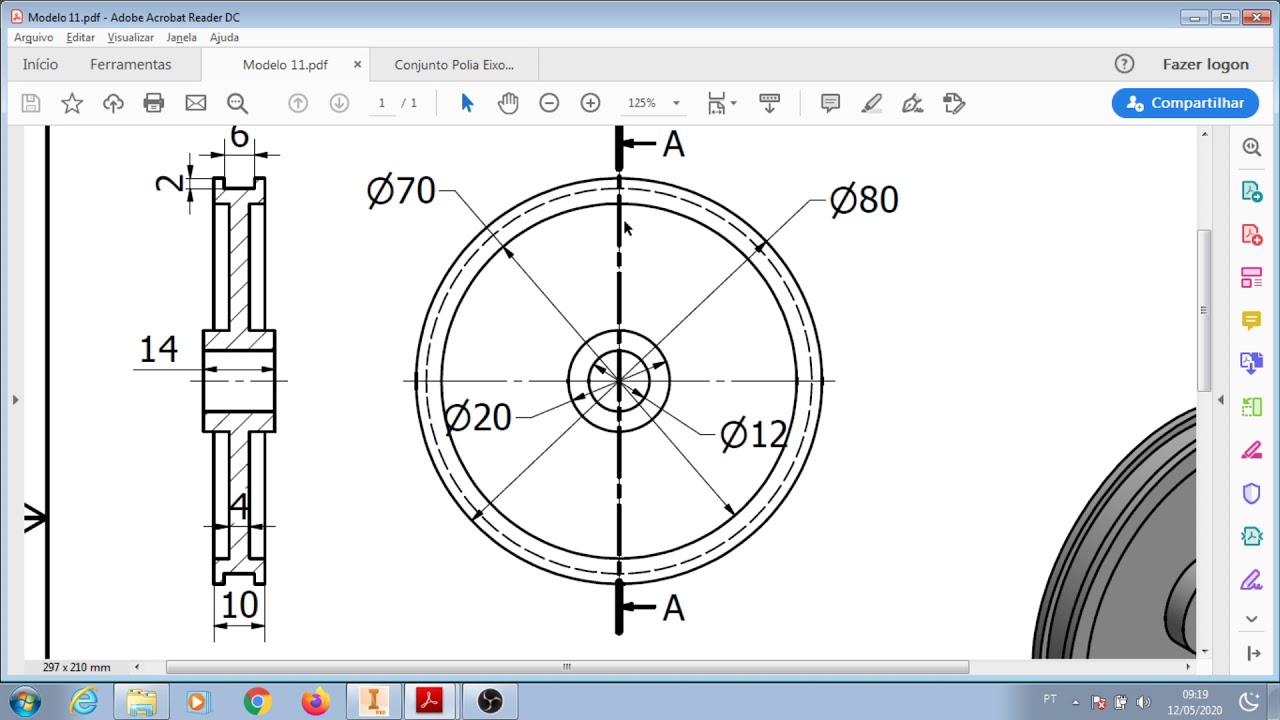Viewport: 1280px width, 720px height.
Task: Zoom in with the plus button
Action: click(590, 103)
